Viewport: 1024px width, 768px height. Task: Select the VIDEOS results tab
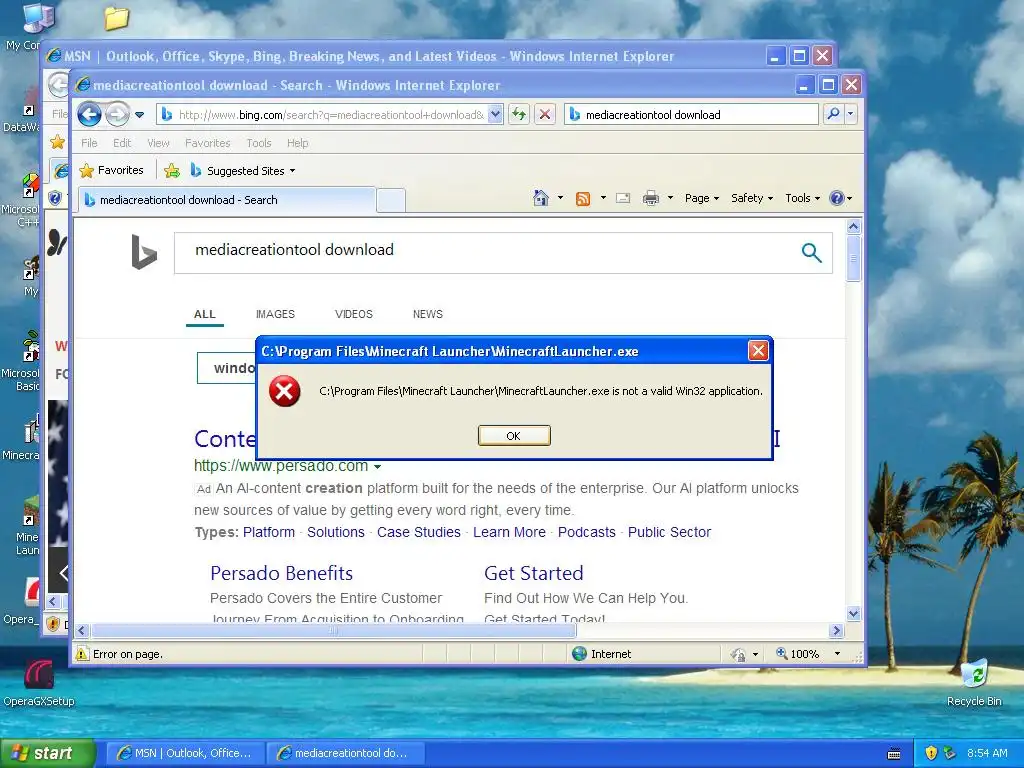[x=354, y=314]
